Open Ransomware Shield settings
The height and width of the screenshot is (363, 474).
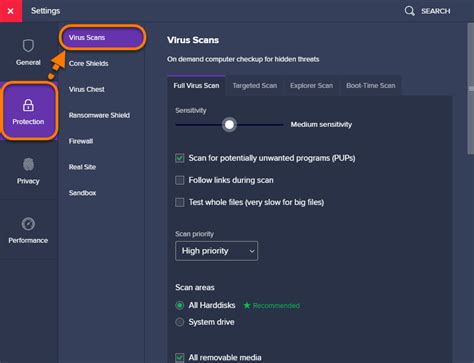click(99, 115)
